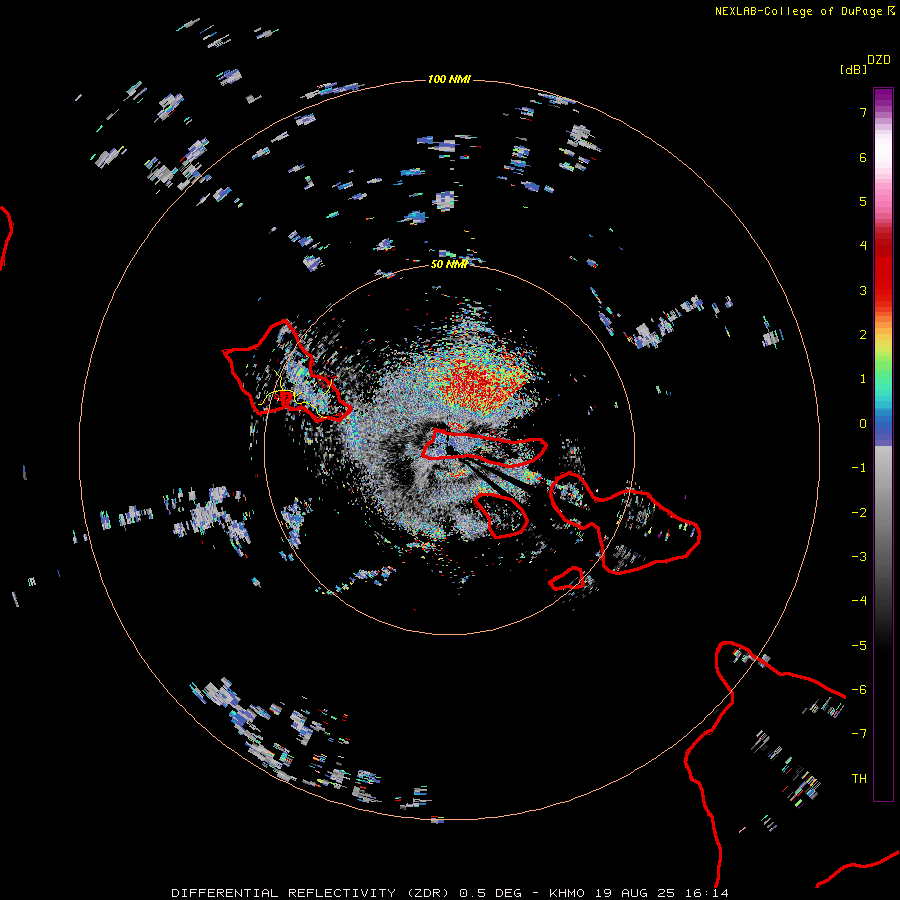The width and height of the screenshot is (900, 900).
Task: Click the 4 dB scale value
Action: pyautogui.click(x=863, y=246)
